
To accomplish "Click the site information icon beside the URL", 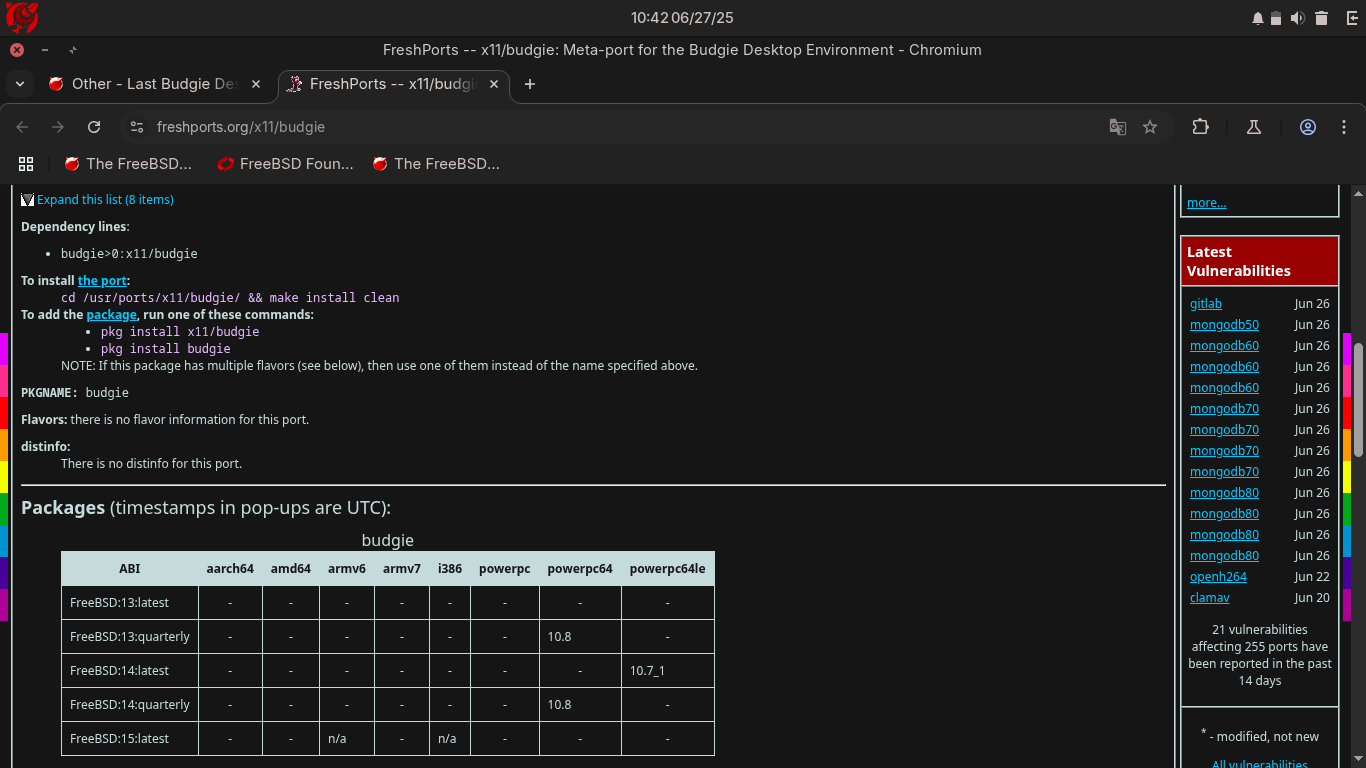I will click(137, 127).
